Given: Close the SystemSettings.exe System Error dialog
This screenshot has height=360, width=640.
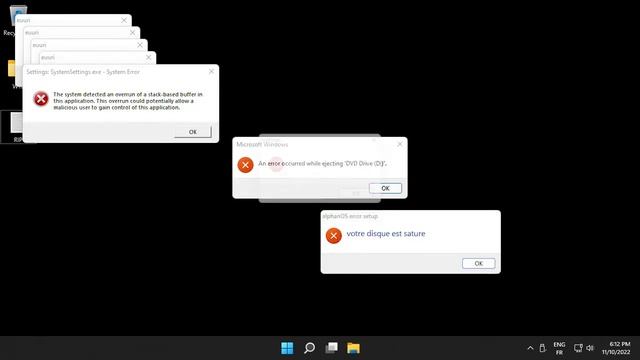Looking at the screenshot, I should pyautogui.click(x=211, y=71).
